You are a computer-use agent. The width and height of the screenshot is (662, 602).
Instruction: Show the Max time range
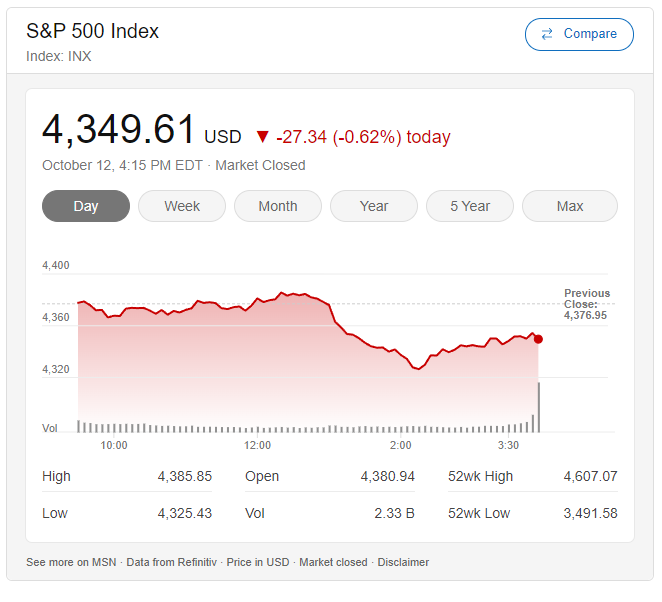pos(570,206)
